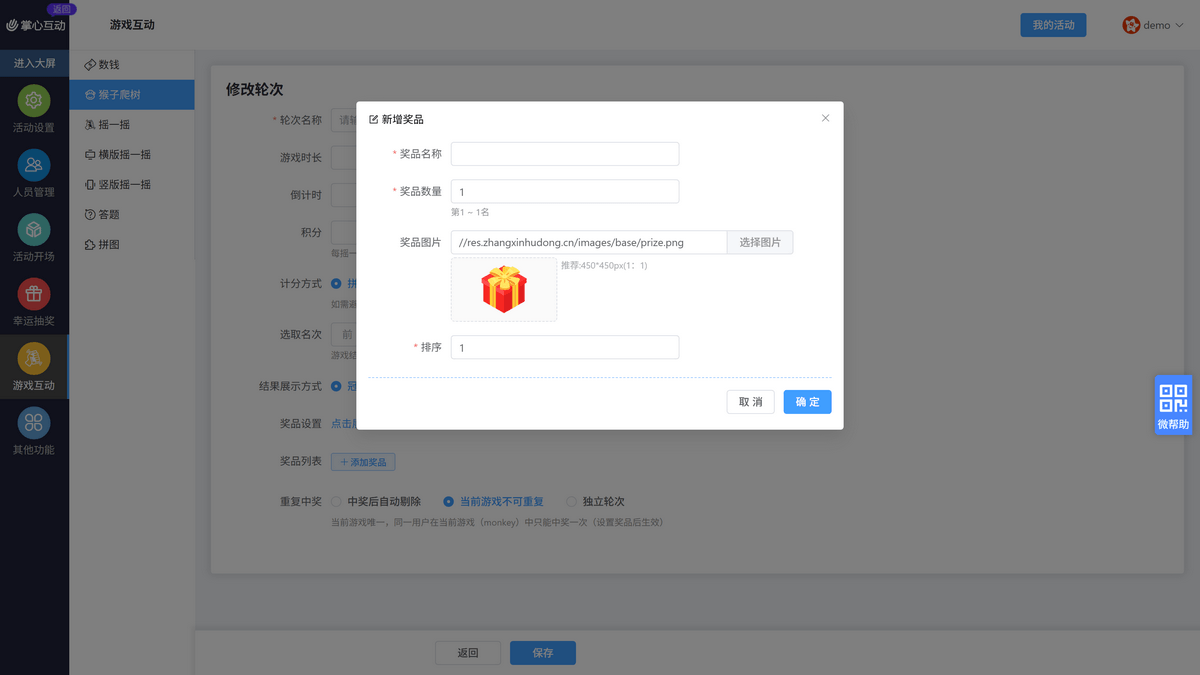
Task: Focus the 排序 input field
Action: coord(565,347)
